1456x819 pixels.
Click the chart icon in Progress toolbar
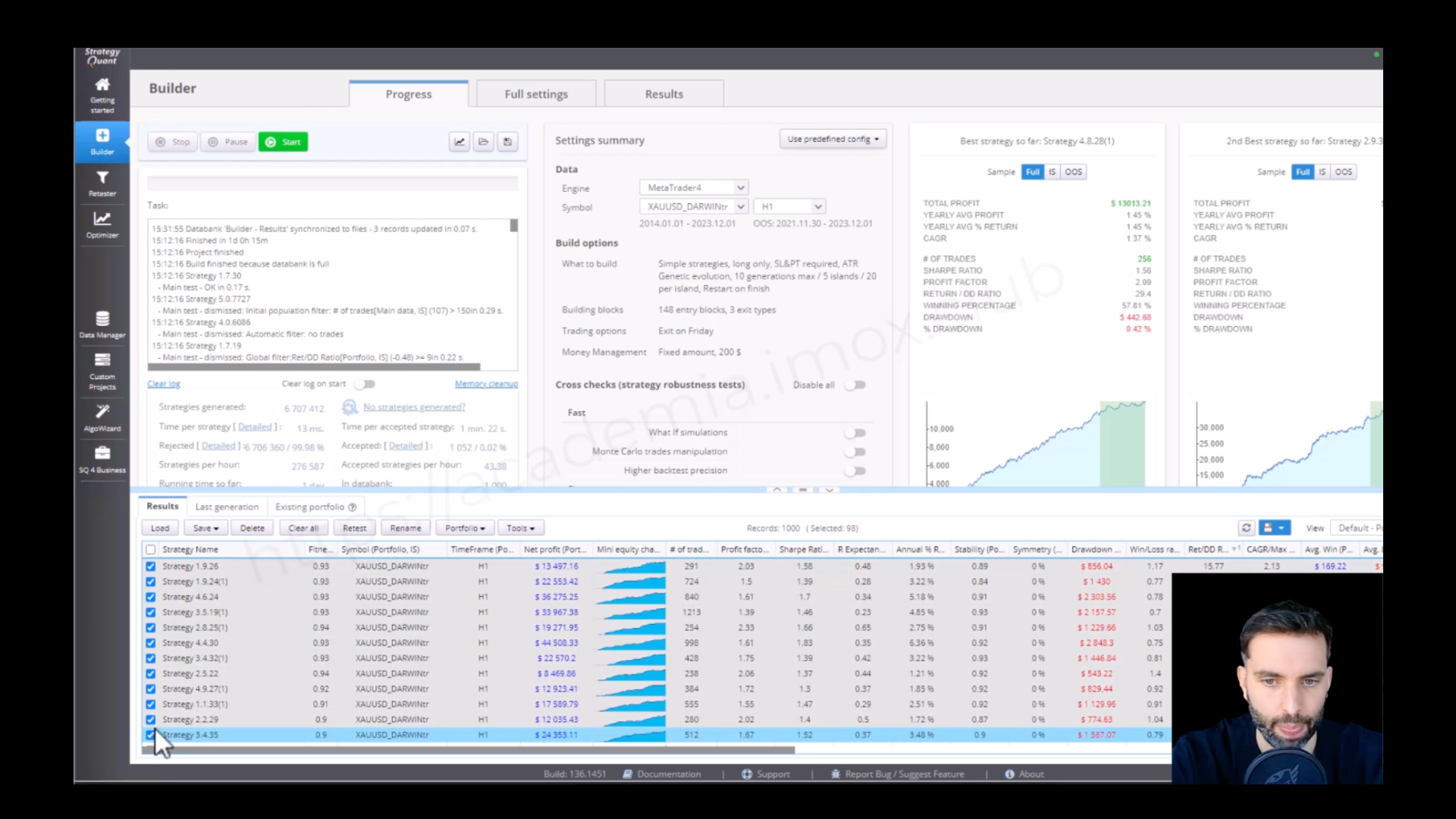(459, 142)
